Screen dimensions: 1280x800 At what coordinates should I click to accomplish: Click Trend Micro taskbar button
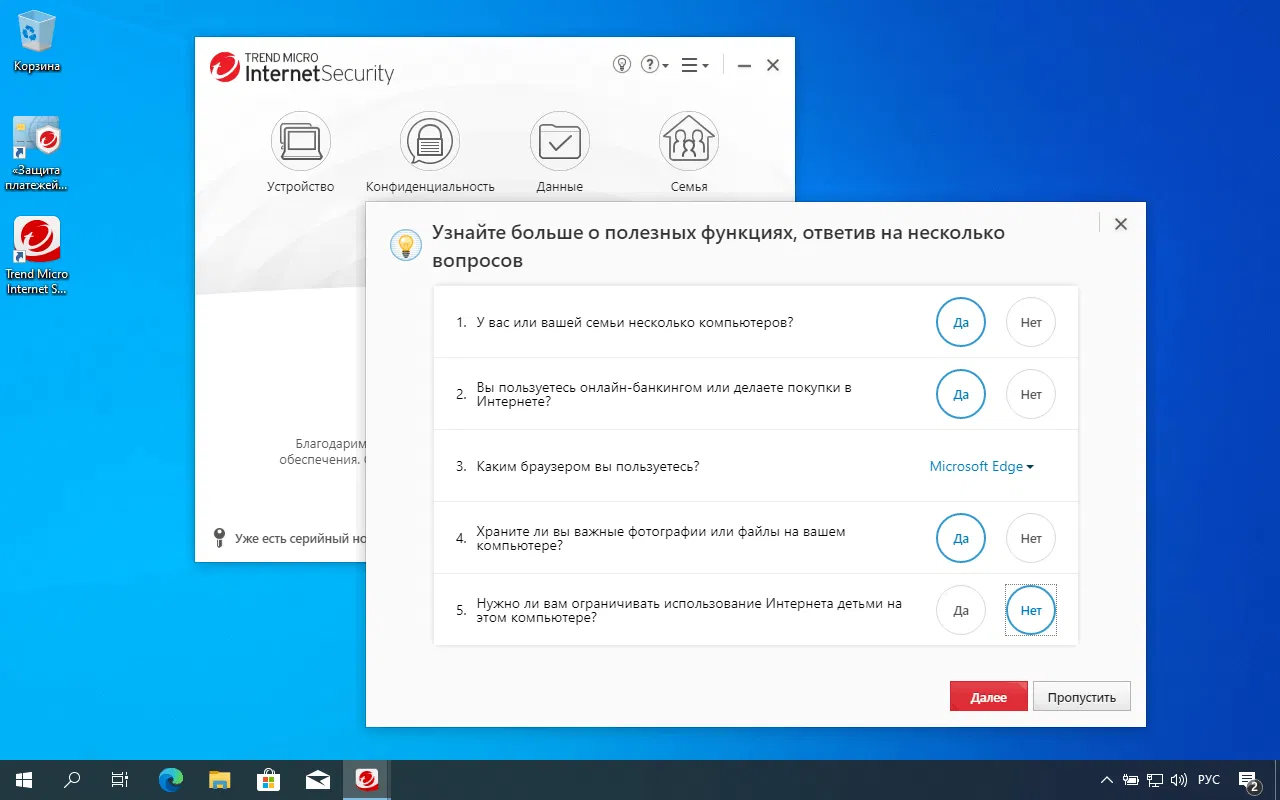click(367, 780)
